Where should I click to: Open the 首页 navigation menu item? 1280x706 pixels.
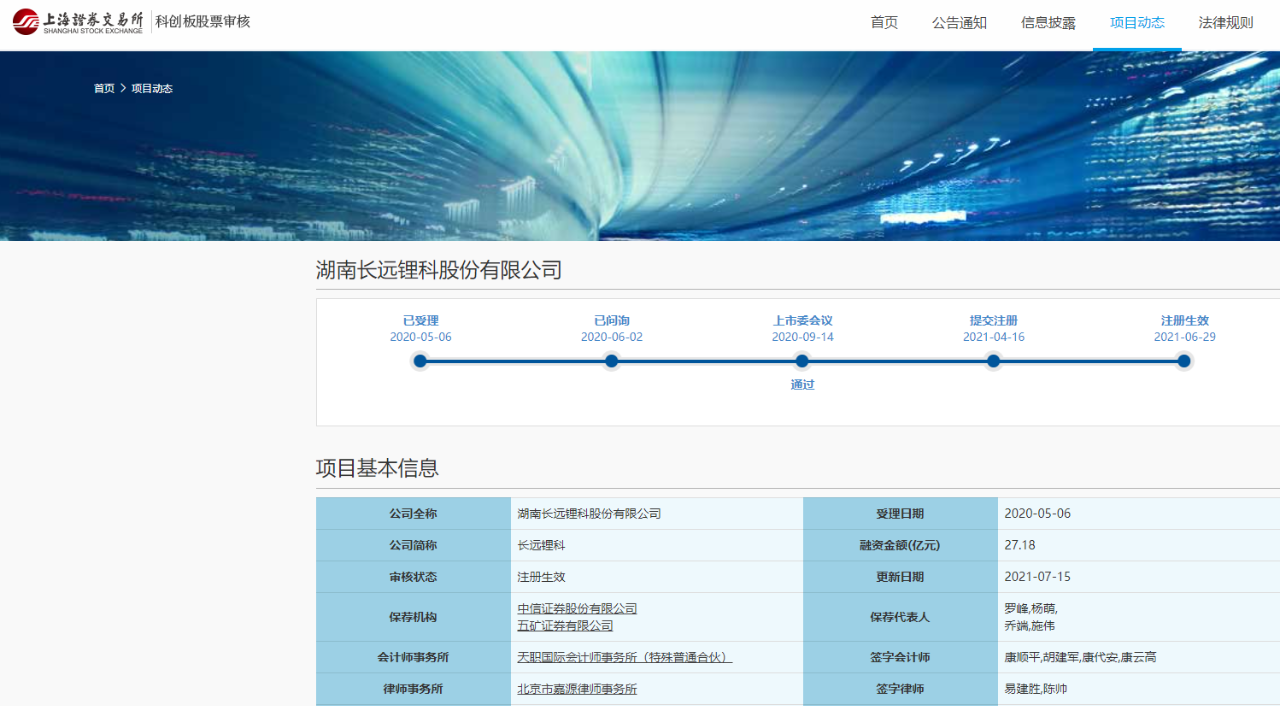click(884, 23)
